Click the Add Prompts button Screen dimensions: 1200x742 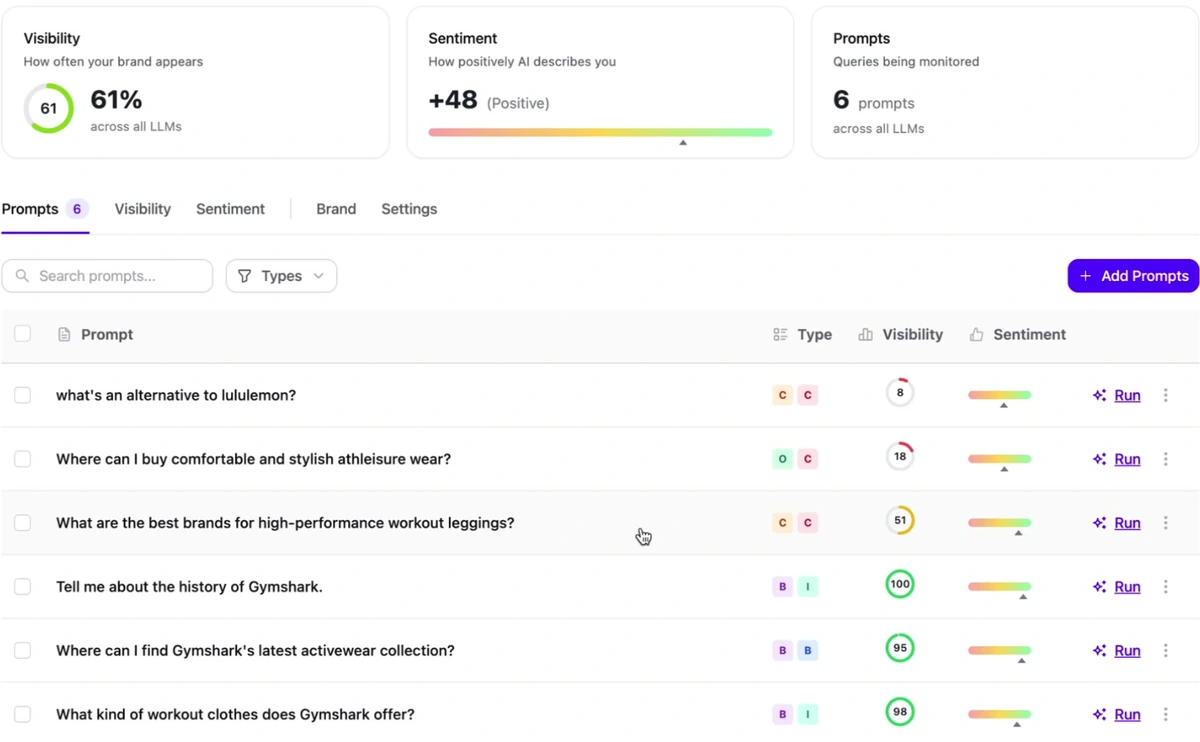point(1133,276)
